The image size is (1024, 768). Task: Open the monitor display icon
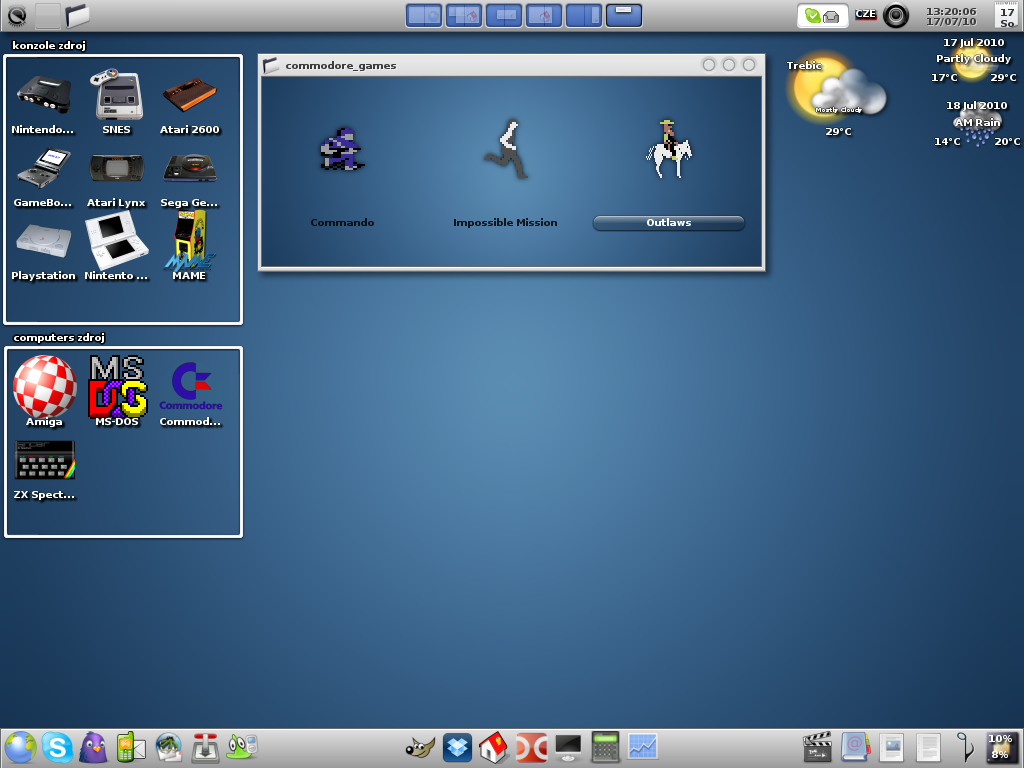point(568,748)
